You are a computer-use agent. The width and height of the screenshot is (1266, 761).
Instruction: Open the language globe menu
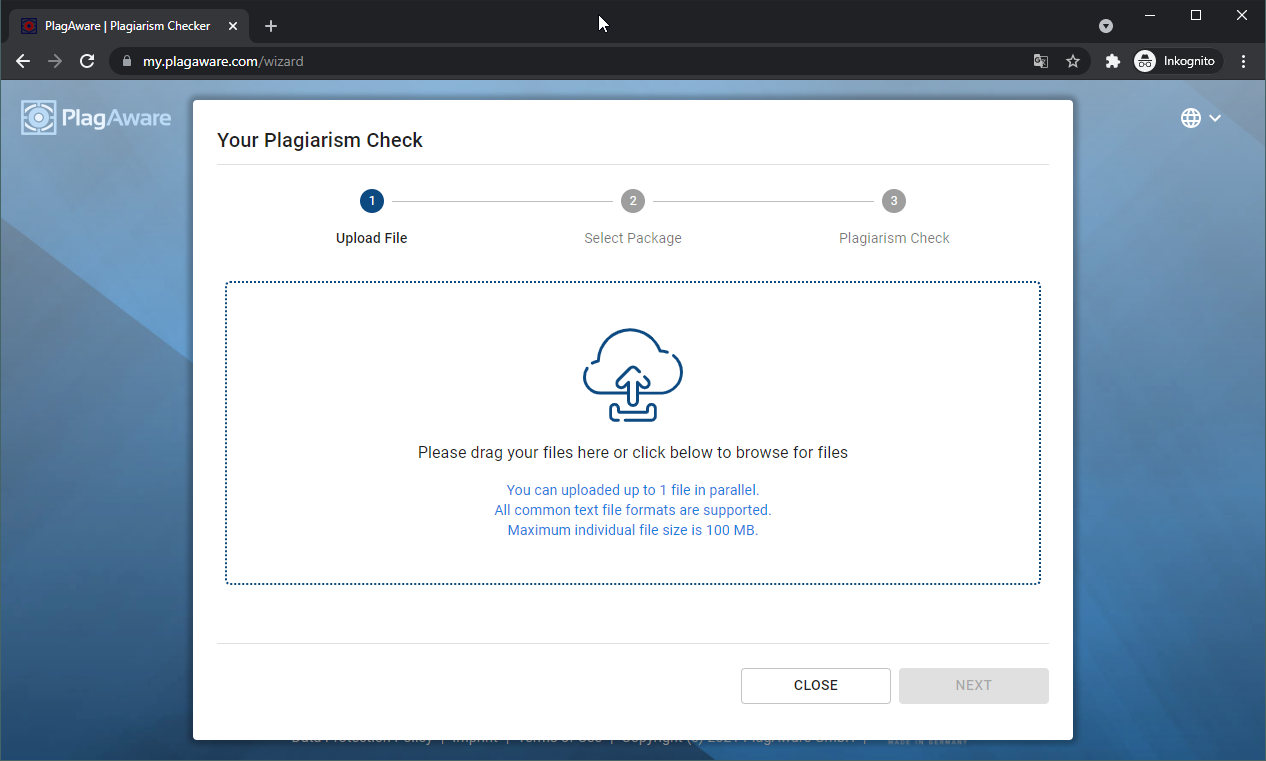1201,118
